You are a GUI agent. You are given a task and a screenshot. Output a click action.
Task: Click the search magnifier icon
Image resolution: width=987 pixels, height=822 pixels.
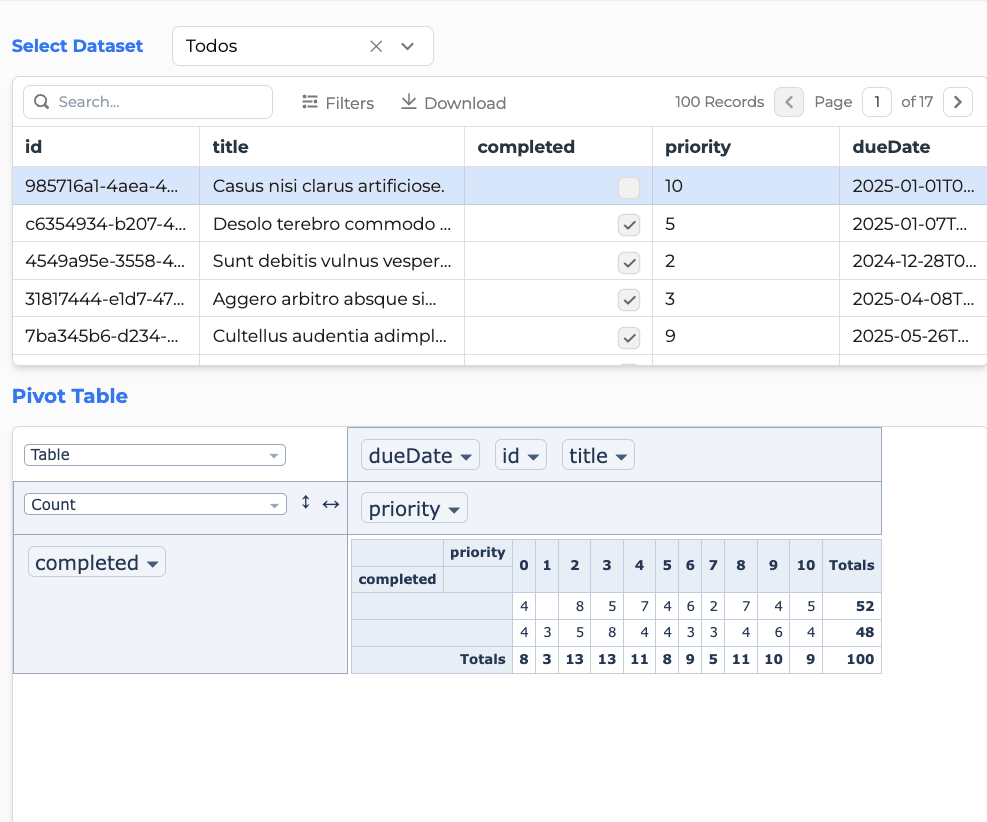(42, 102)
